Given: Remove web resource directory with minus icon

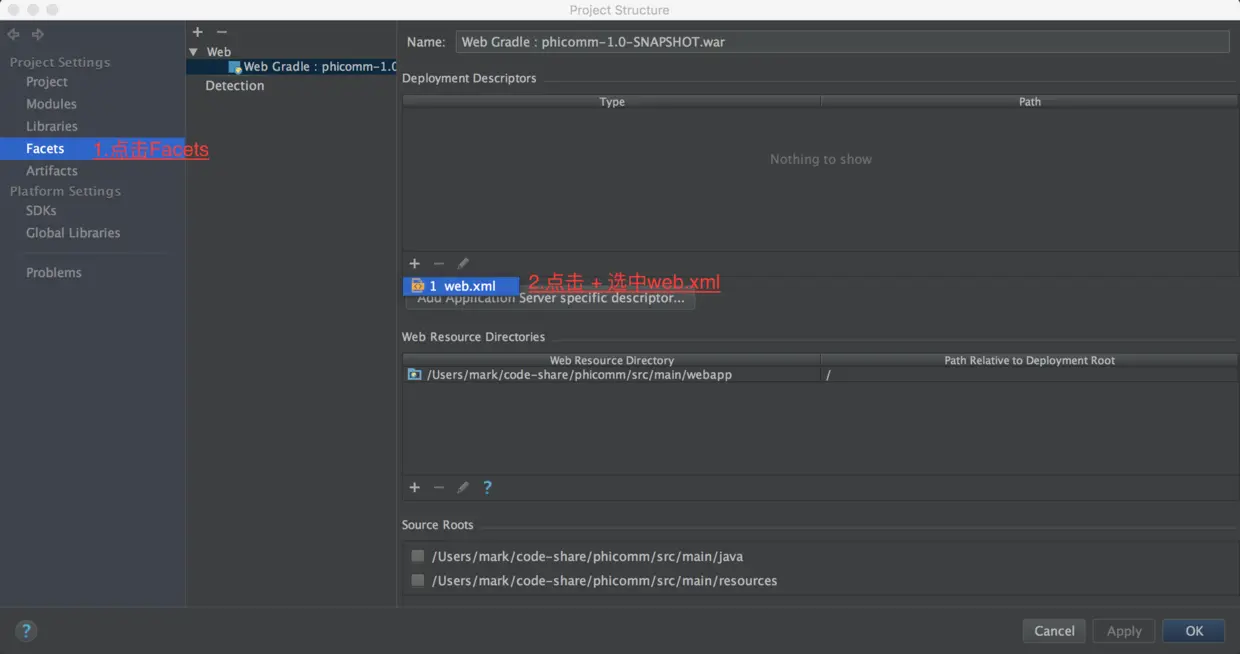Looking at the screenshot, I should (x=438, y=488).
